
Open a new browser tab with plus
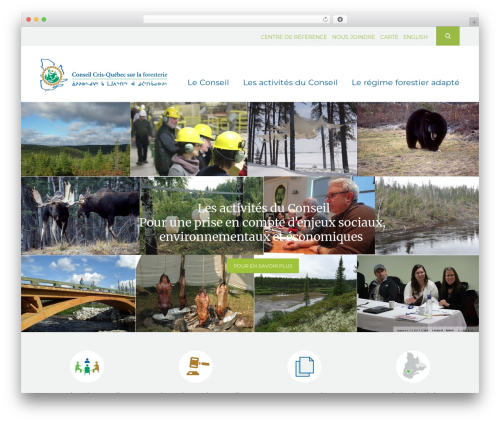(x=474, y=22)
